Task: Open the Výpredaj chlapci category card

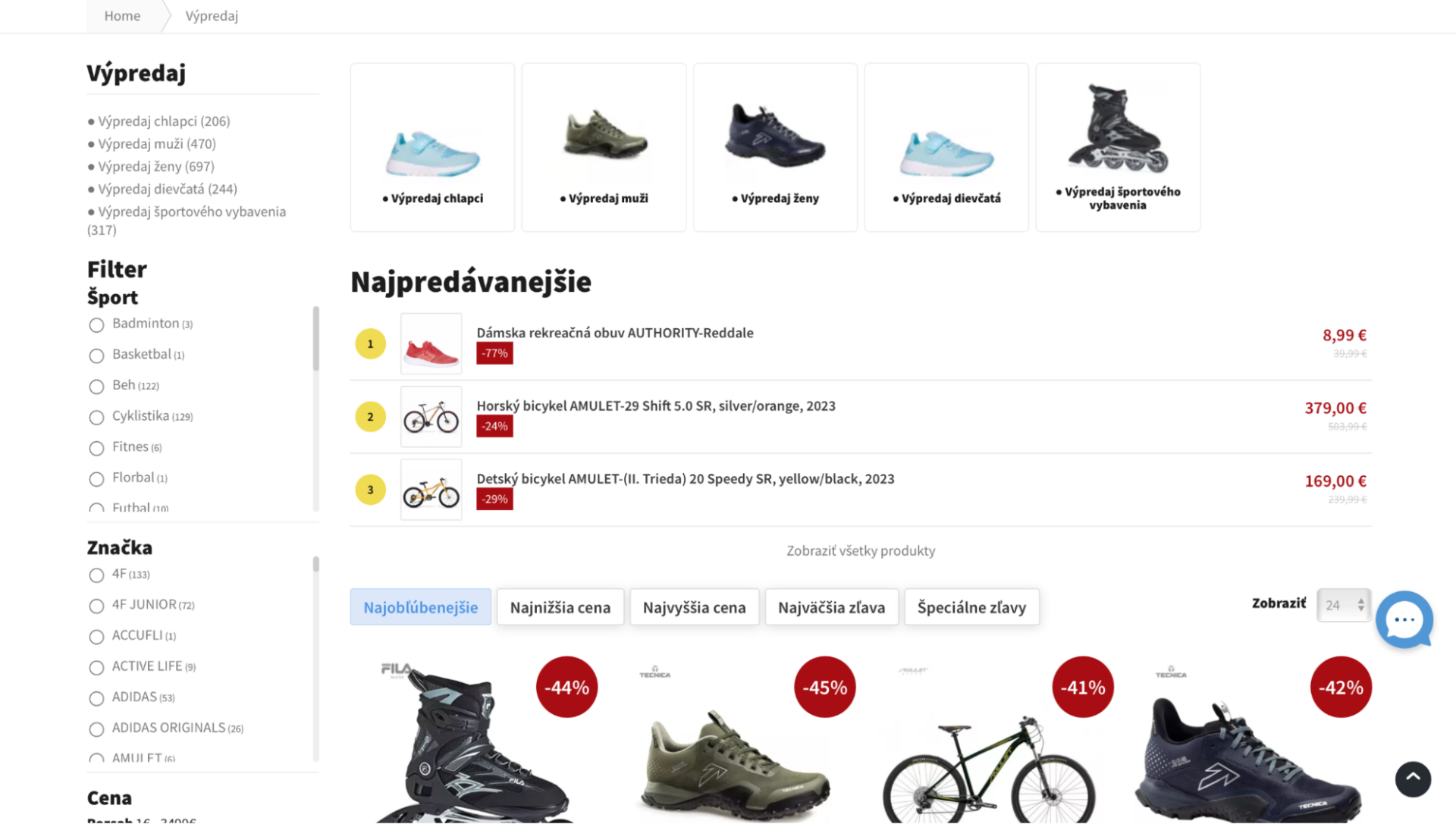Action: point(431,146)
